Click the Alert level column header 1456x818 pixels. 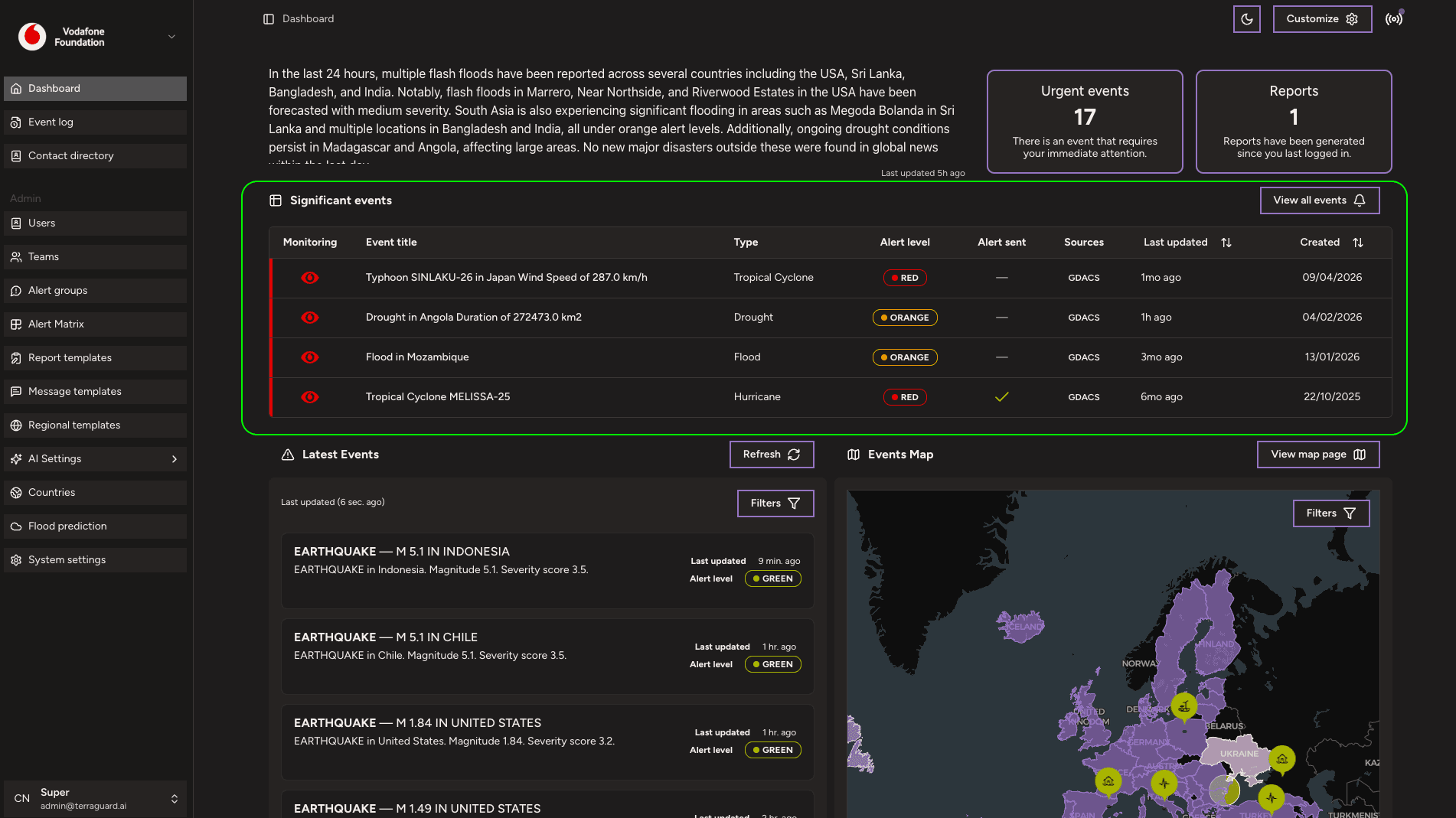pyautogui.click(x=905, y=243)
